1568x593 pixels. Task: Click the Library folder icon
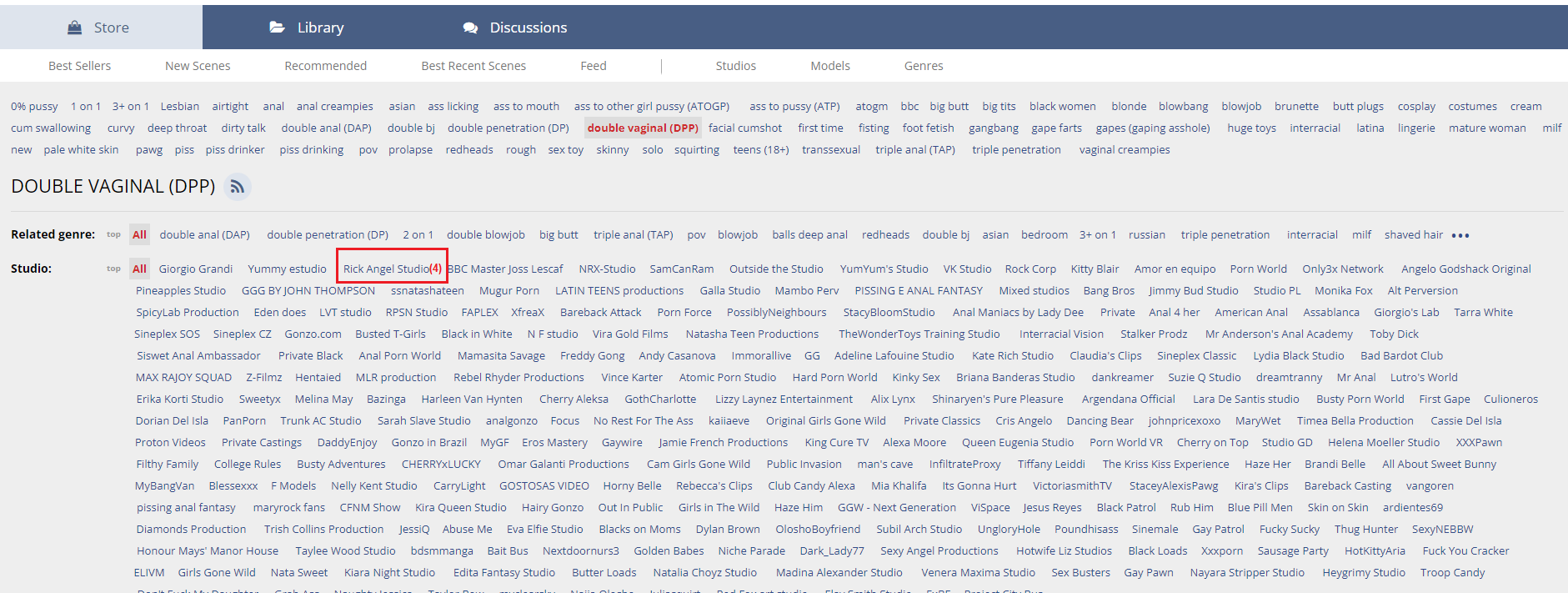(277, 28)
